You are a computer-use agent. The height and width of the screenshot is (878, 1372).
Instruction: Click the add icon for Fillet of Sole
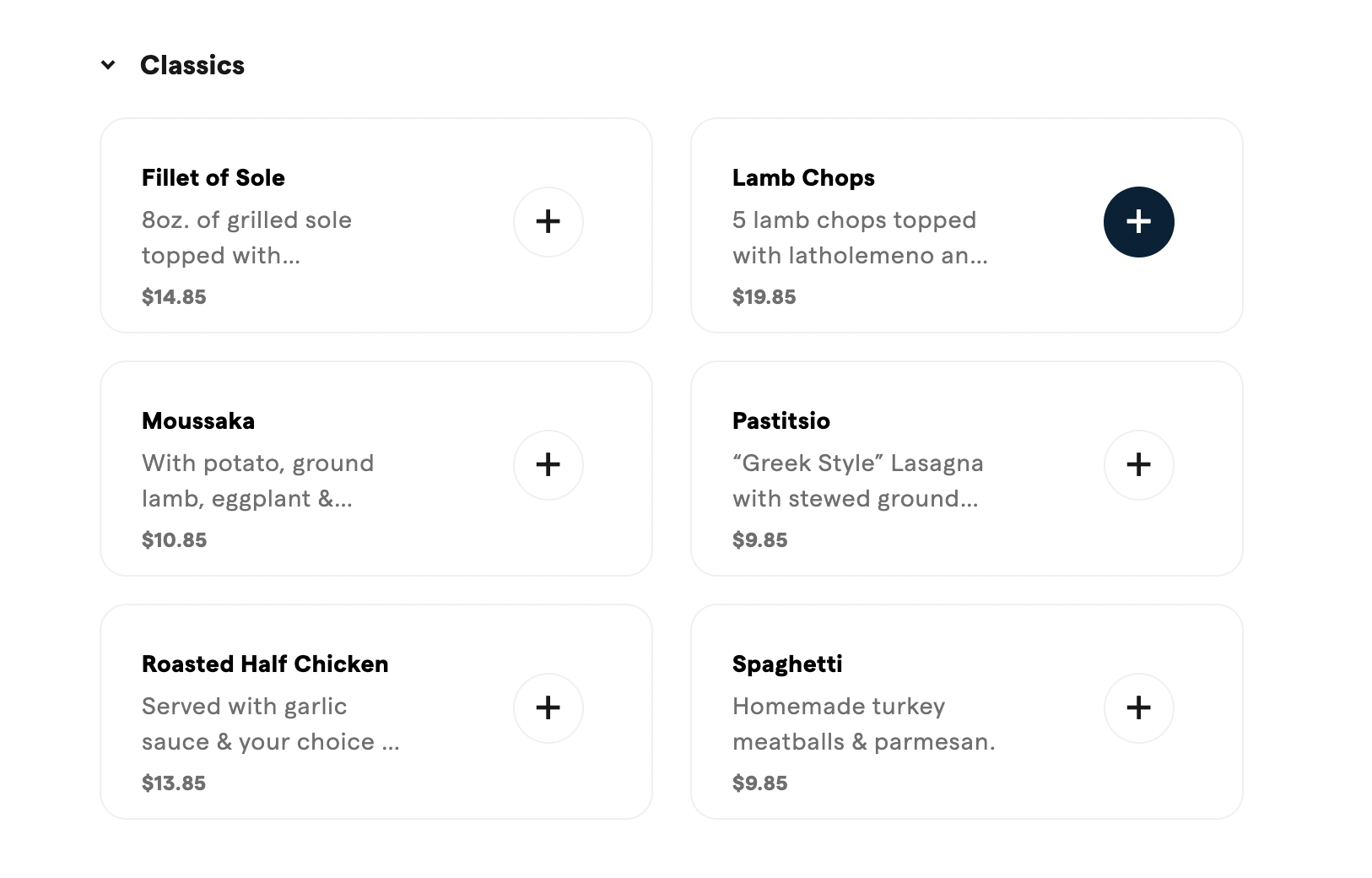tap(548, 221)
